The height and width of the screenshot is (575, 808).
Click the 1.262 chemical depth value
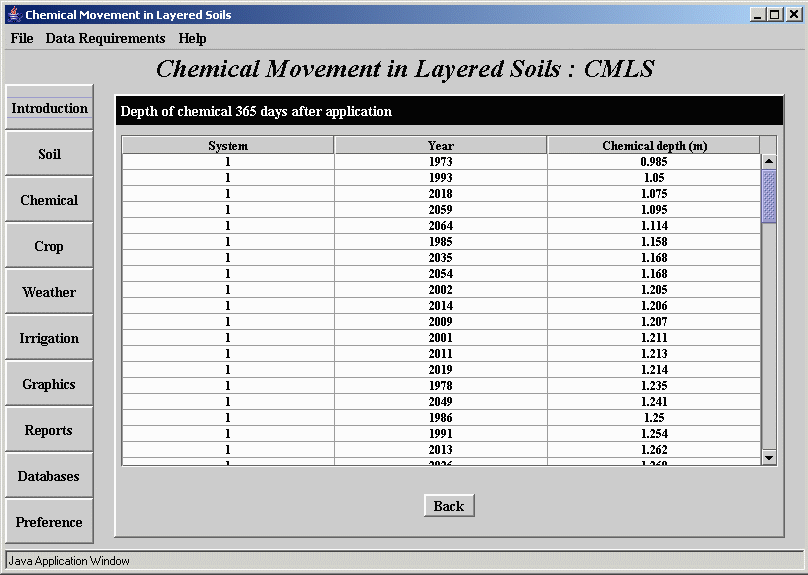(654, 449)
